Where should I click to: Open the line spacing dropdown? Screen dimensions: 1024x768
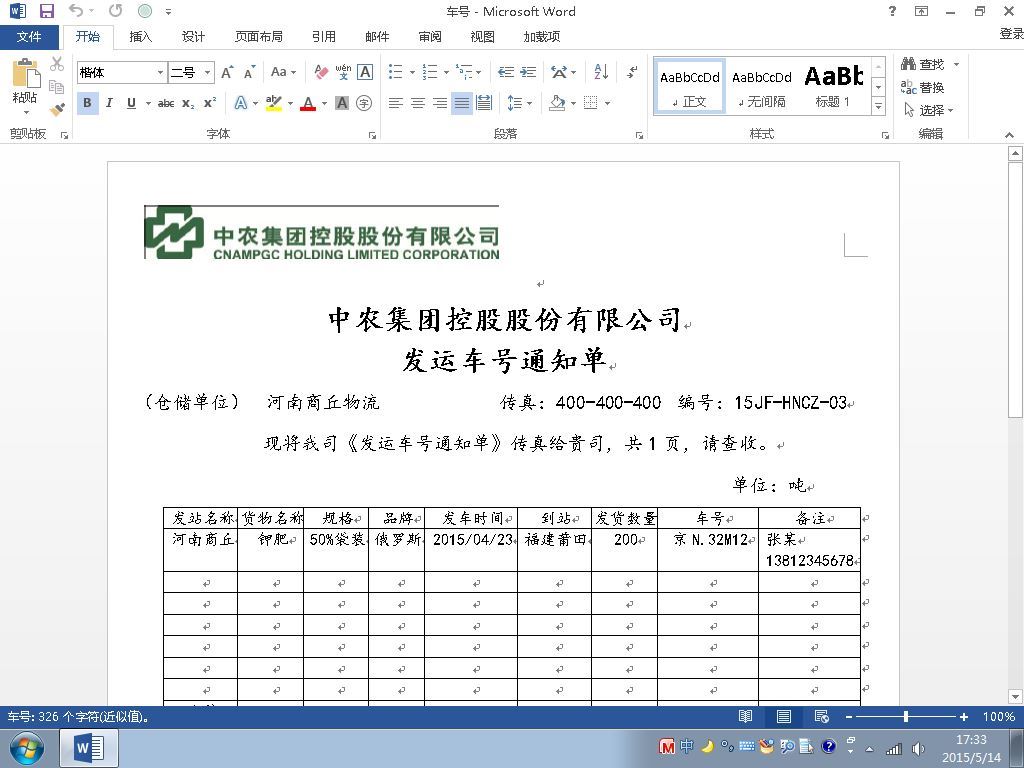(x=520, y=103)
